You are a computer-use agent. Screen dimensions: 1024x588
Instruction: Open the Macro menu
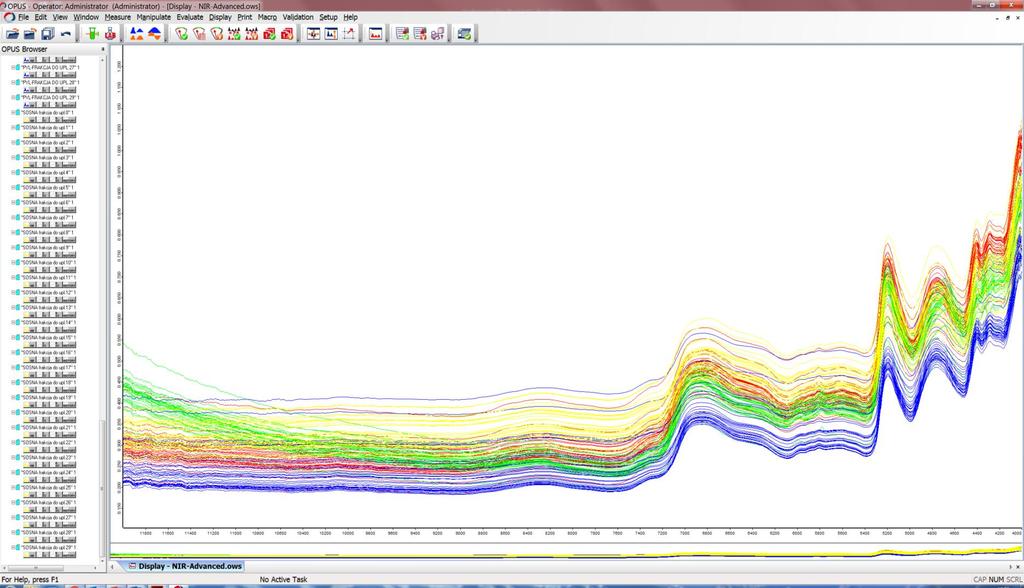pos(267,17)
